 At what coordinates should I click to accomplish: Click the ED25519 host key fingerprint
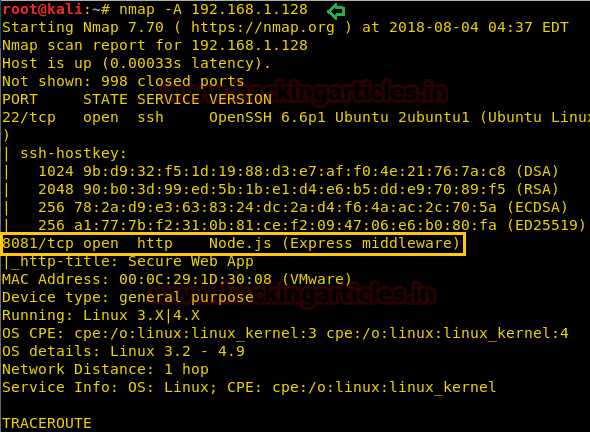(285, 225)
